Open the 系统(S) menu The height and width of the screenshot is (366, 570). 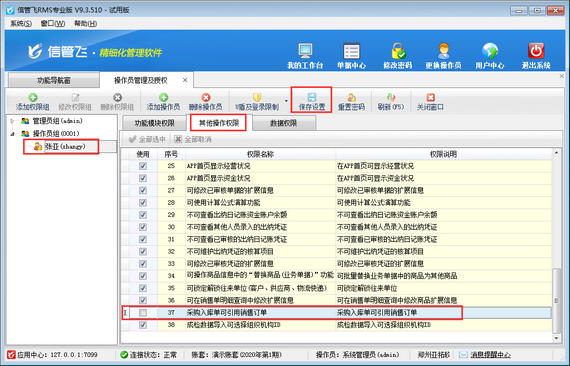pyautogui.click(x=21, y=24)
